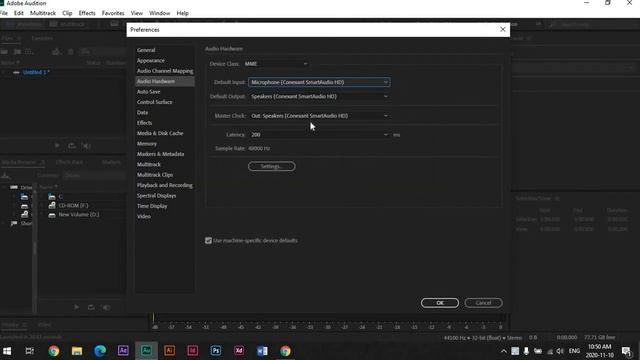Show hidden system tray icons chevron
The width and height of the screenshot is (640, 360).
[x=504, y=351]
